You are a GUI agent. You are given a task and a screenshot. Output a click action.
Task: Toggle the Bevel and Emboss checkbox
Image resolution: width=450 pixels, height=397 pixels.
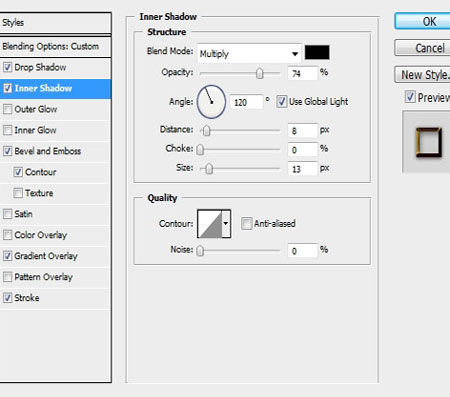tap(7, 151)
